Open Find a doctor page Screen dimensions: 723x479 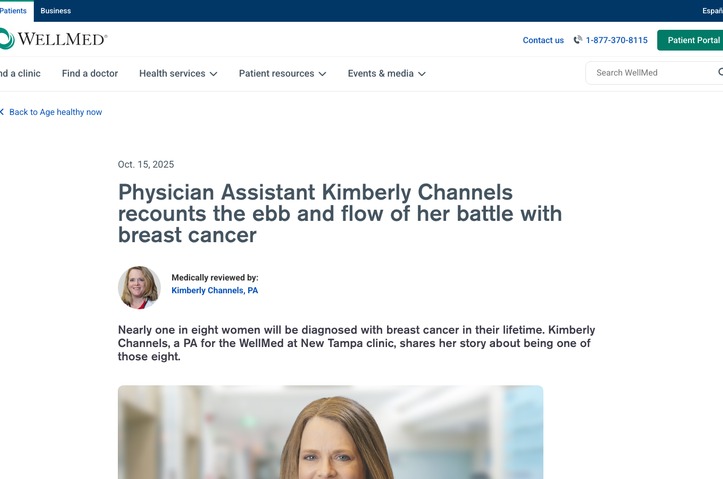pyautogui.click(x=90, y=73)
